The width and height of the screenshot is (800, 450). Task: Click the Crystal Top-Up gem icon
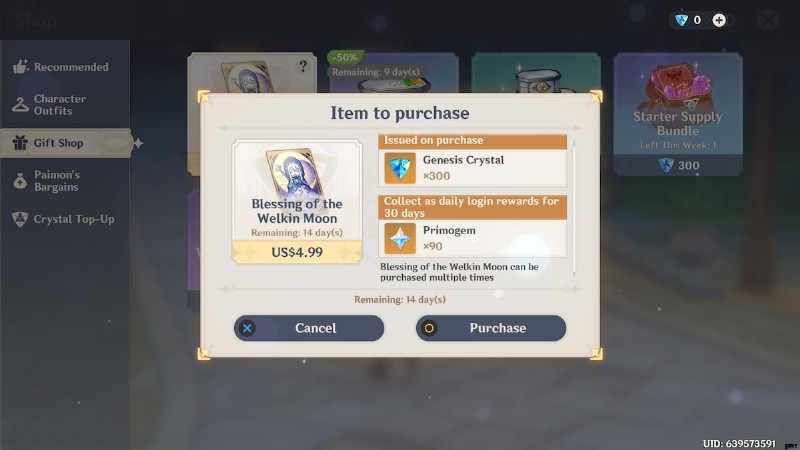coord(20,219)
